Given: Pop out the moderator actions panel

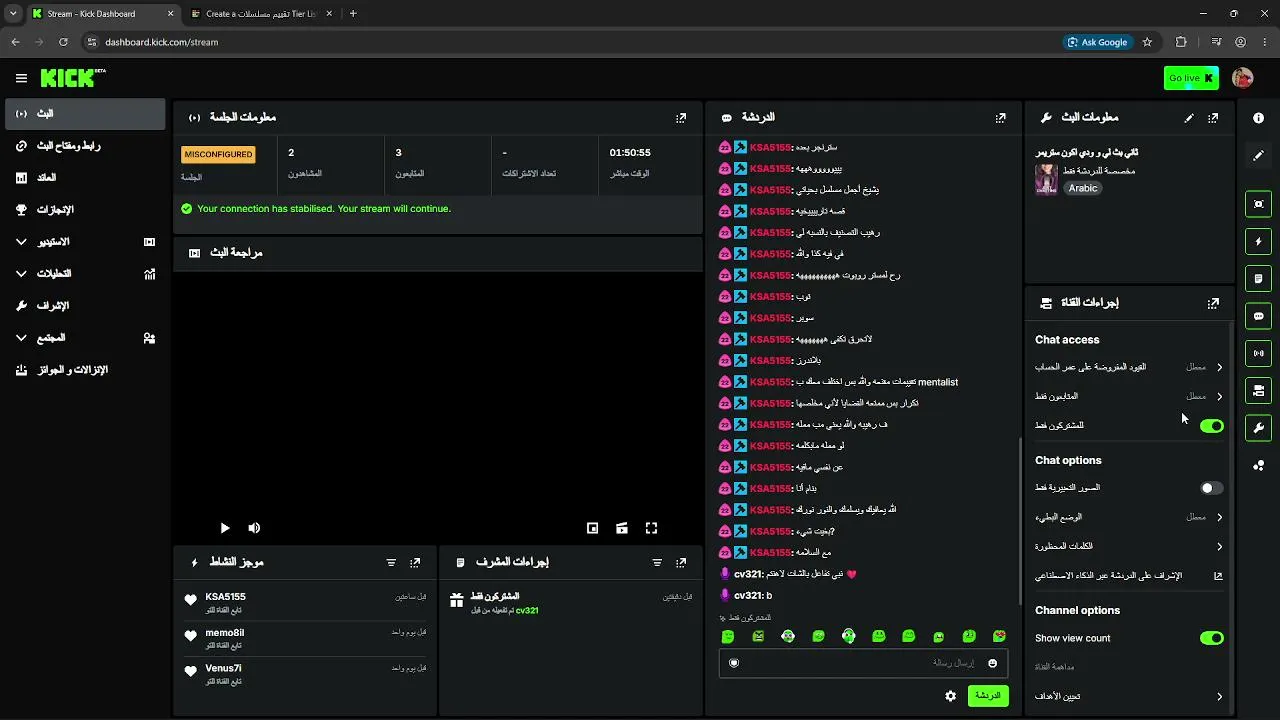Looking at the screenshot, I should tap(681, 563).
